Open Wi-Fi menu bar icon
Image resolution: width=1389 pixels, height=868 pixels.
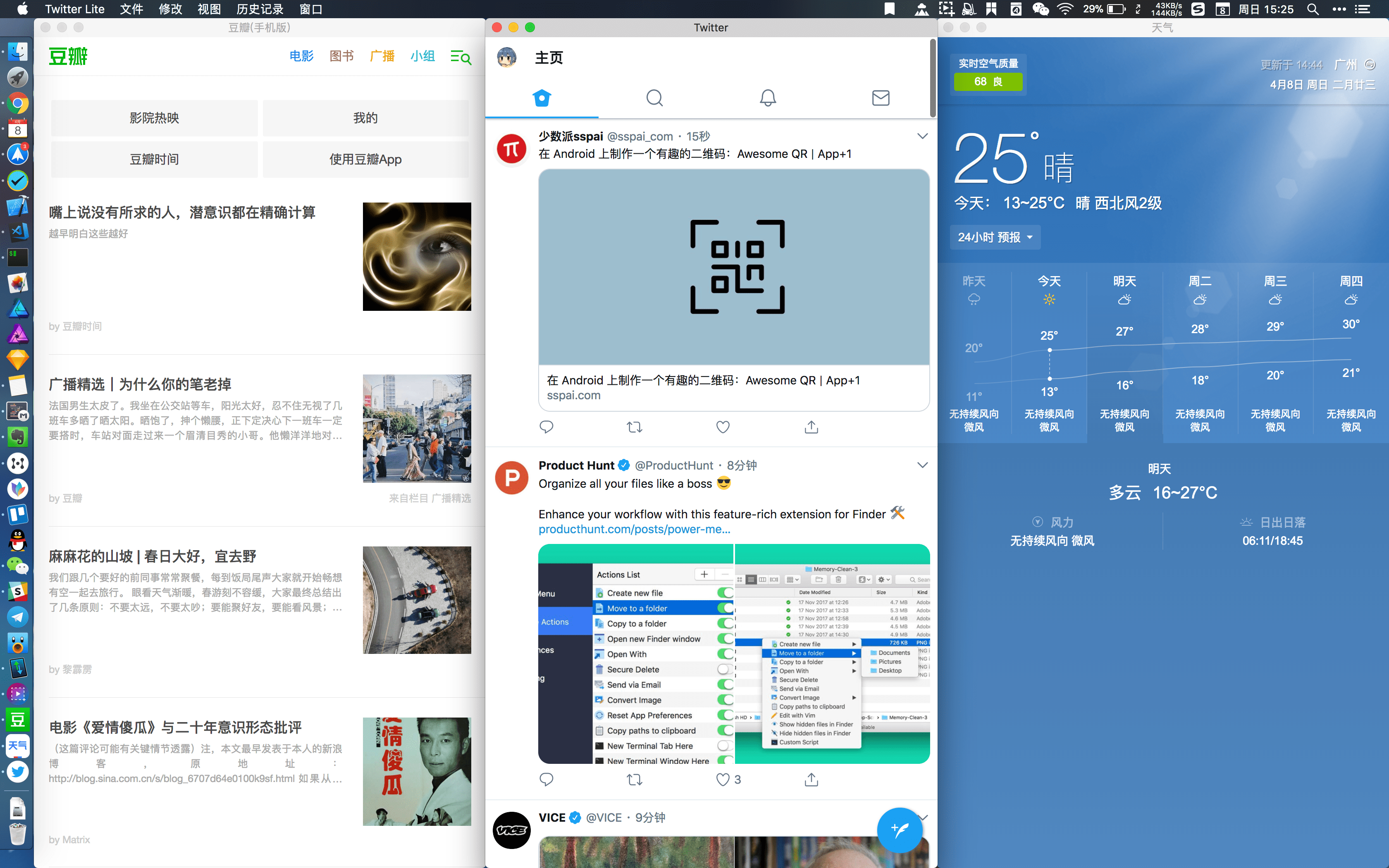(x=1065, y=9)
